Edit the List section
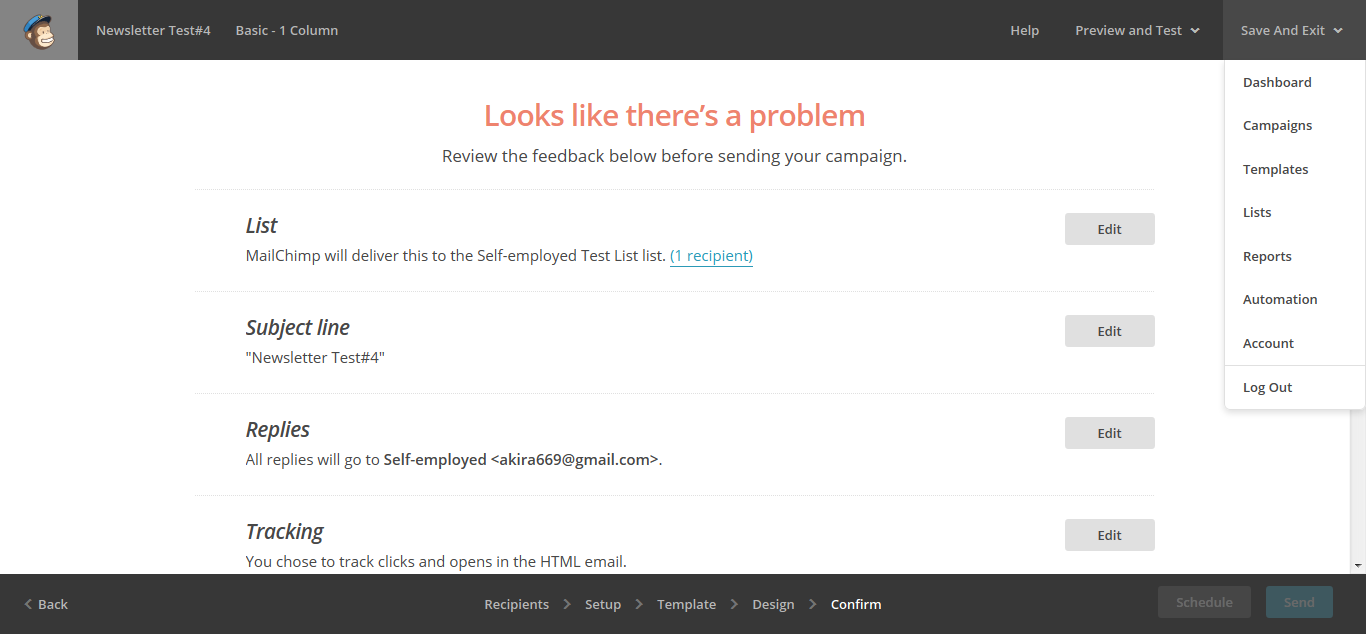Viewport: 1366px width, 634px height. tap(1109, 229)
